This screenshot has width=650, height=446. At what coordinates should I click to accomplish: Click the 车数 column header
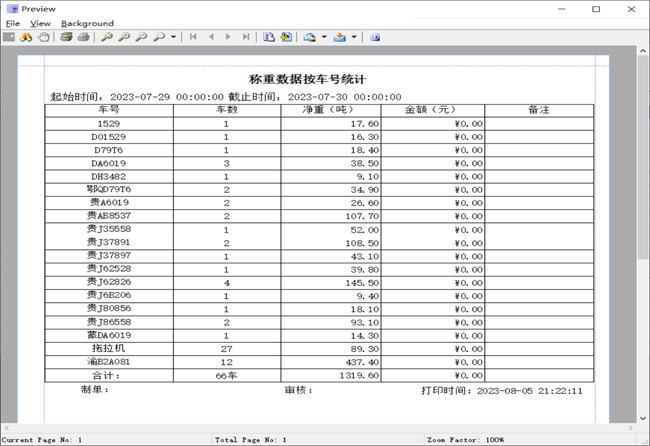click(x=227, y=110)
